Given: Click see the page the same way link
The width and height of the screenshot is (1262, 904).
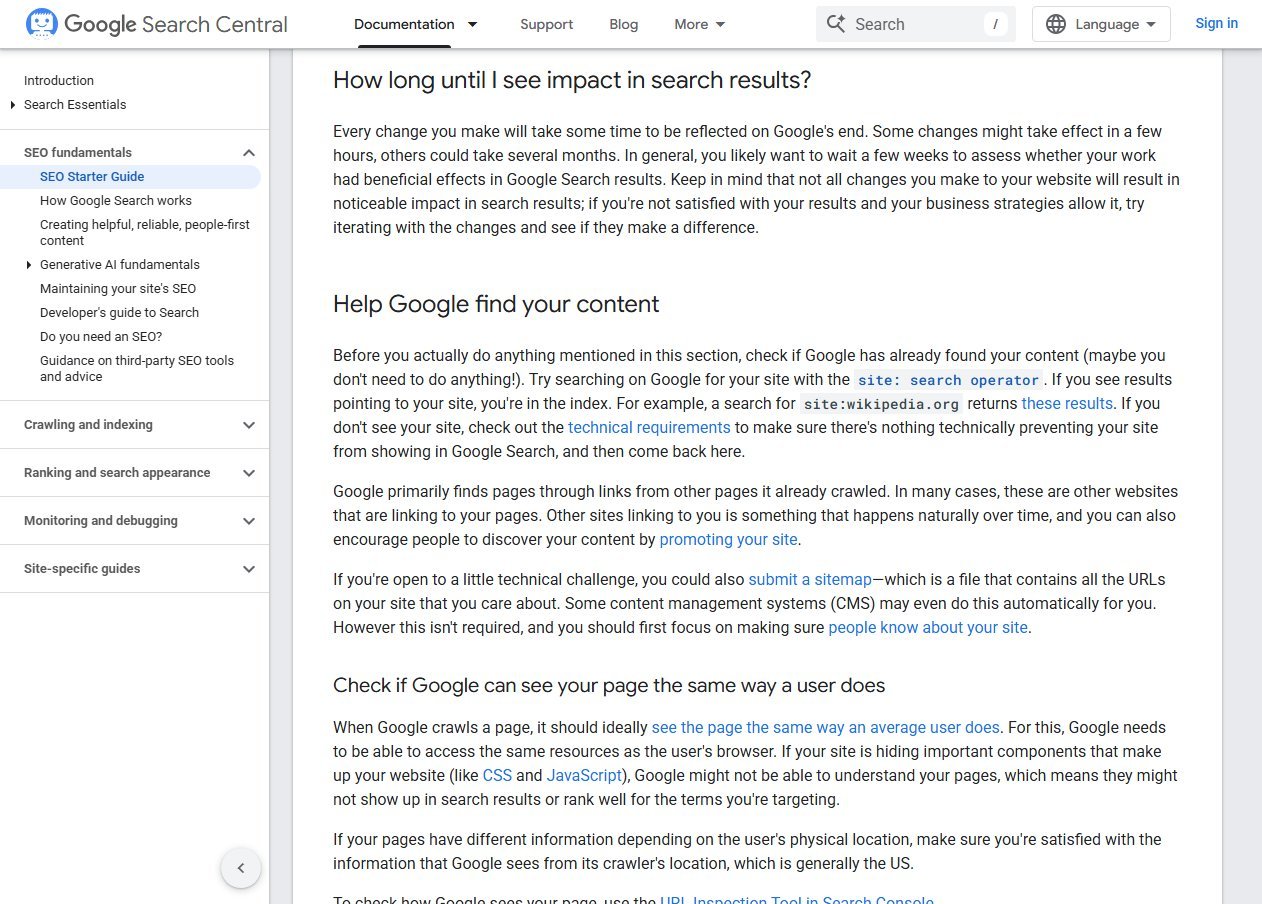Looking at the screenshot, I should click(x=825, y=728).
